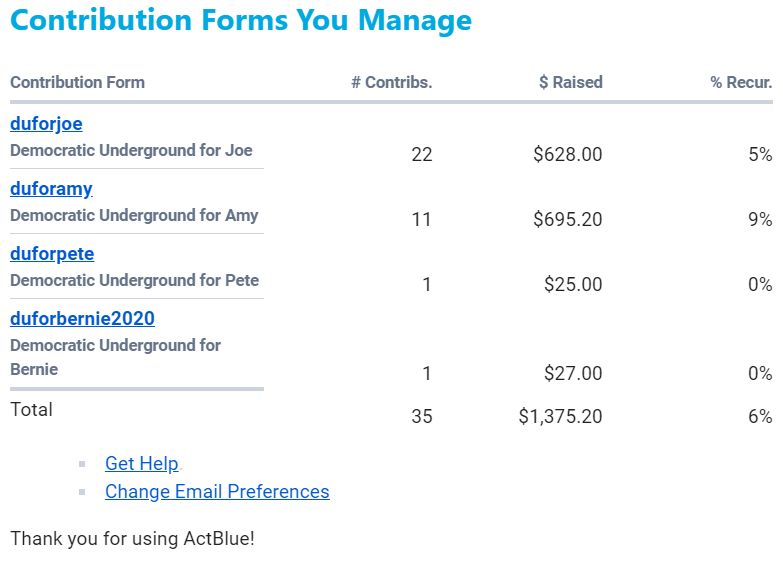Viewport: 783px width, 561px height.
Task: Click the Total row label
Action: [x=31, y=409]
